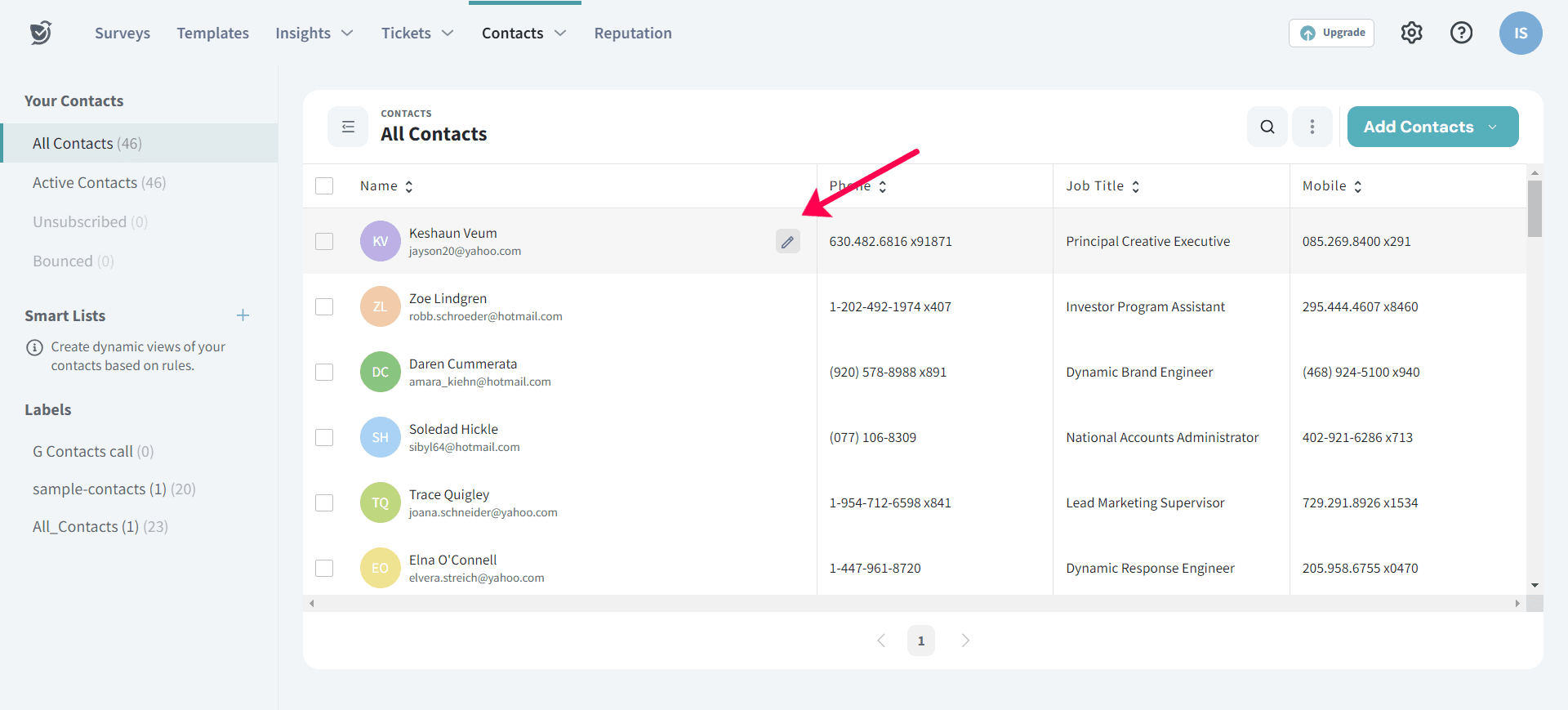This screenshot has width=1568, height=710.
Task: Click the help question mark icon
Action: pyautogui.click(x=1461, y=33)
